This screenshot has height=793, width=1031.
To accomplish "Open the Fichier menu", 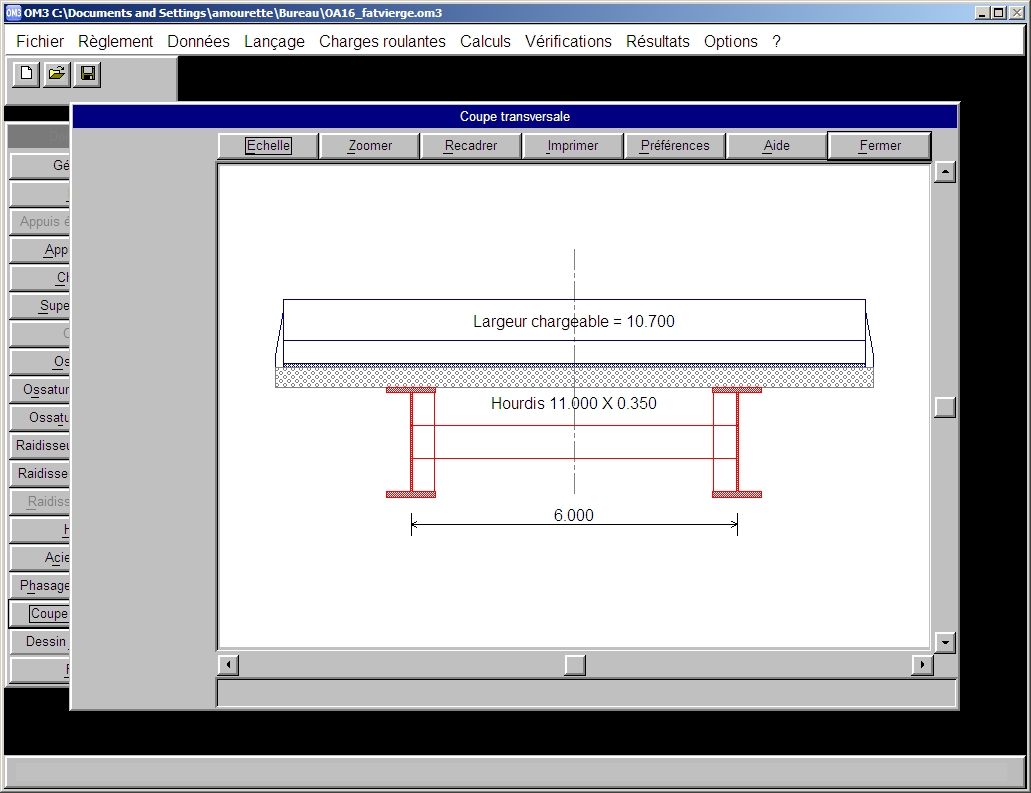I will click(40, 41).
